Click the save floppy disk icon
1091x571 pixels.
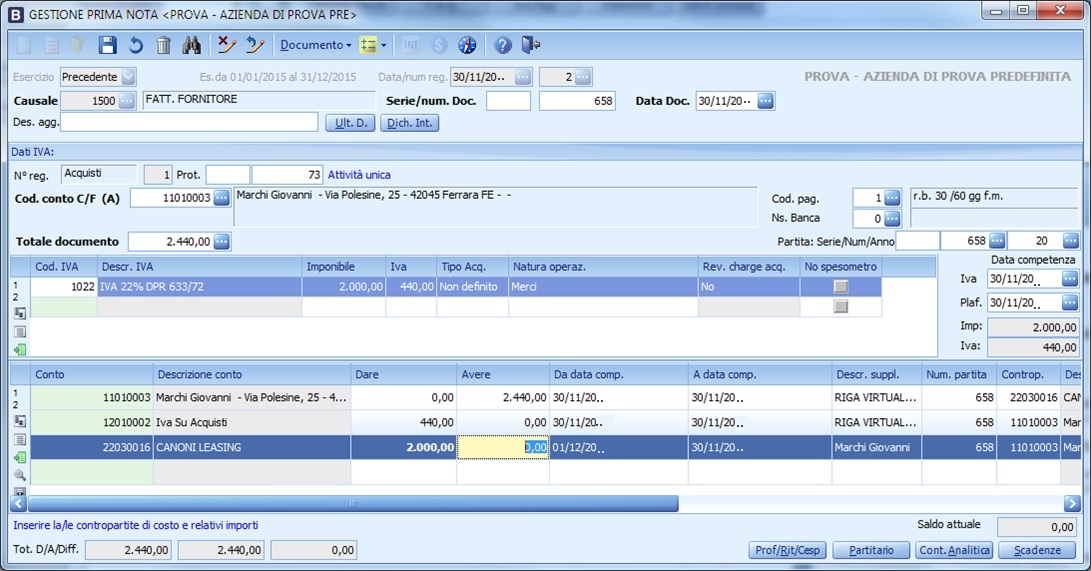(108, 45)
